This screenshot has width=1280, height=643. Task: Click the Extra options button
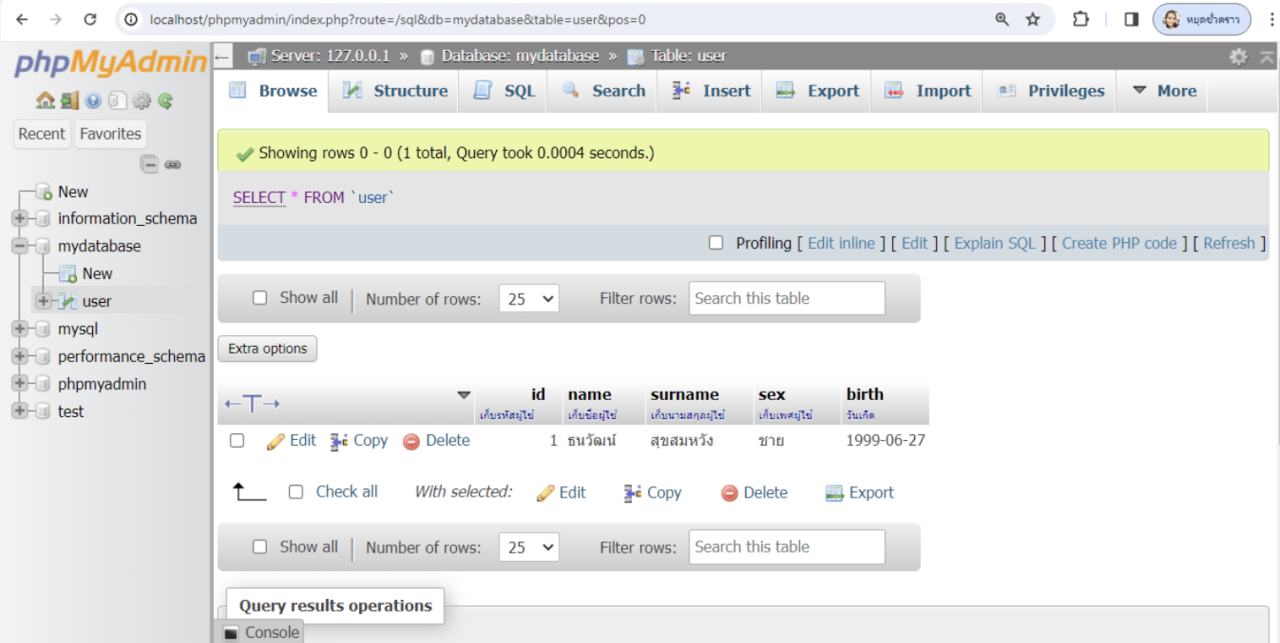click(267, 349)
